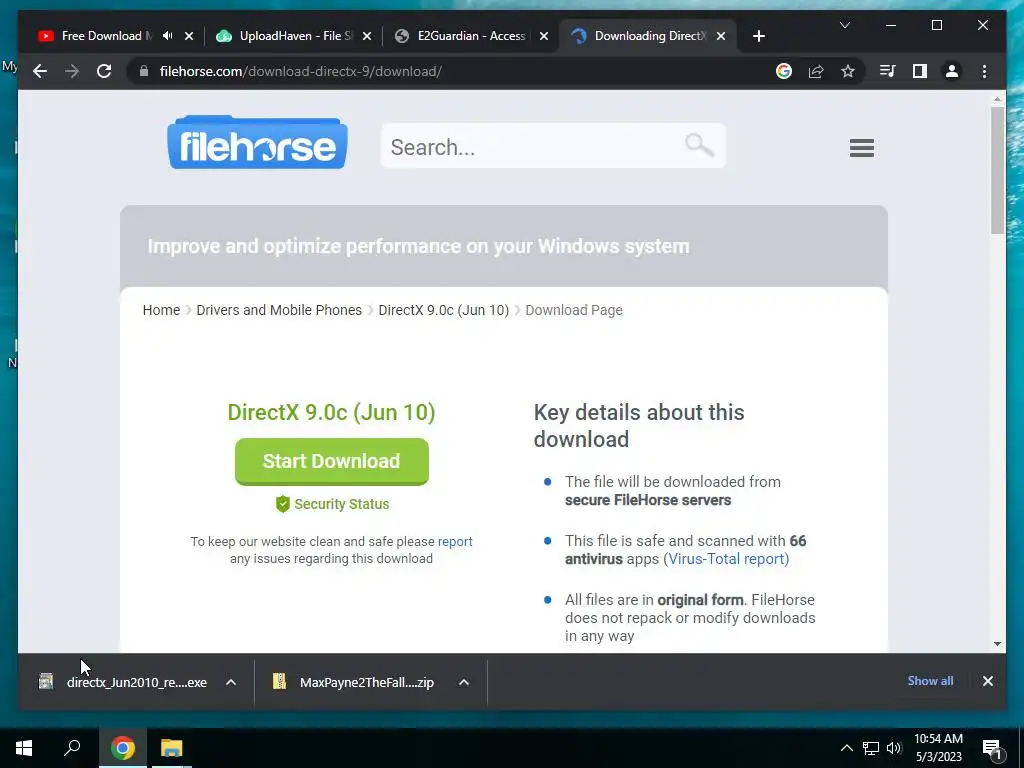Click the report link
Image resolution: width=1024 pixels, height=768 pixels.
[455, 541]
